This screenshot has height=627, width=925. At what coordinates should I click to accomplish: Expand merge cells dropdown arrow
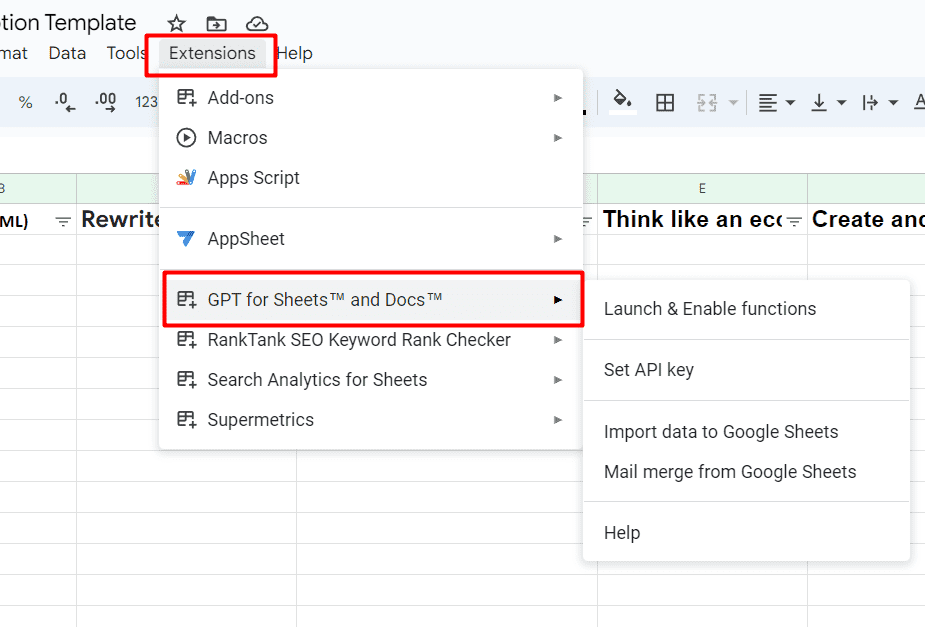(733, 103)
